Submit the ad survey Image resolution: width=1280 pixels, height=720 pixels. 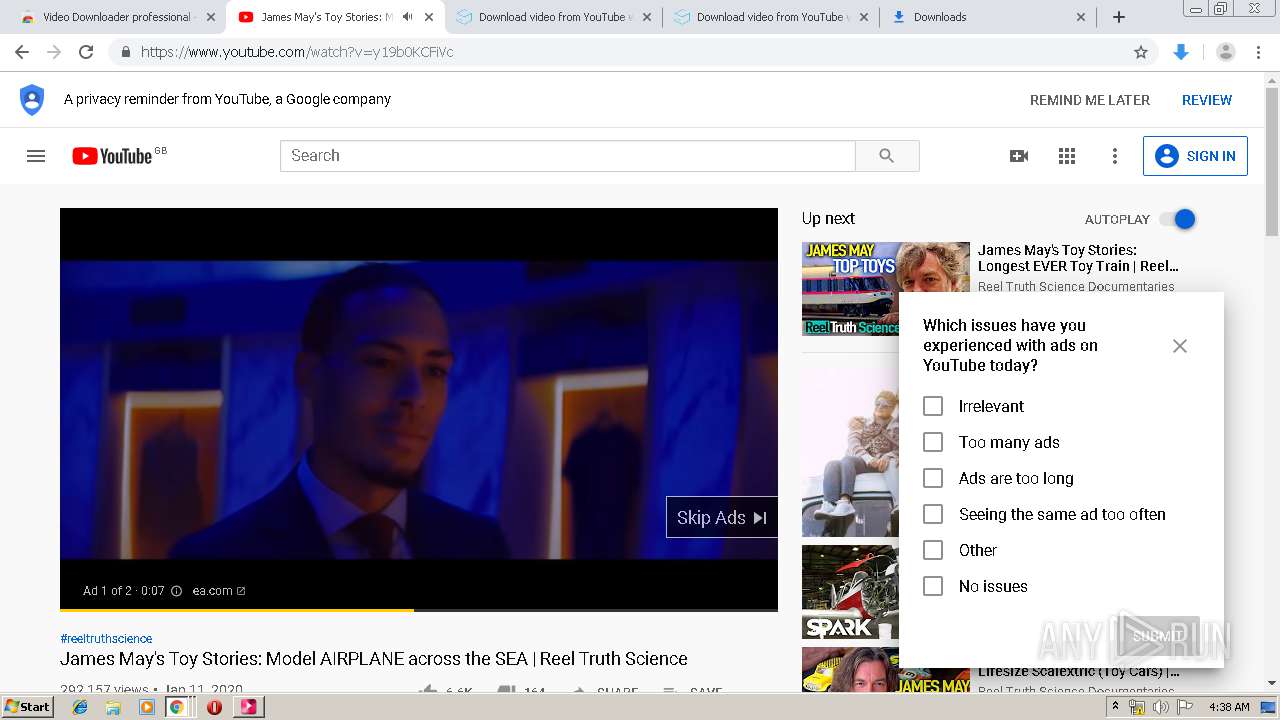pos(1158,636)
